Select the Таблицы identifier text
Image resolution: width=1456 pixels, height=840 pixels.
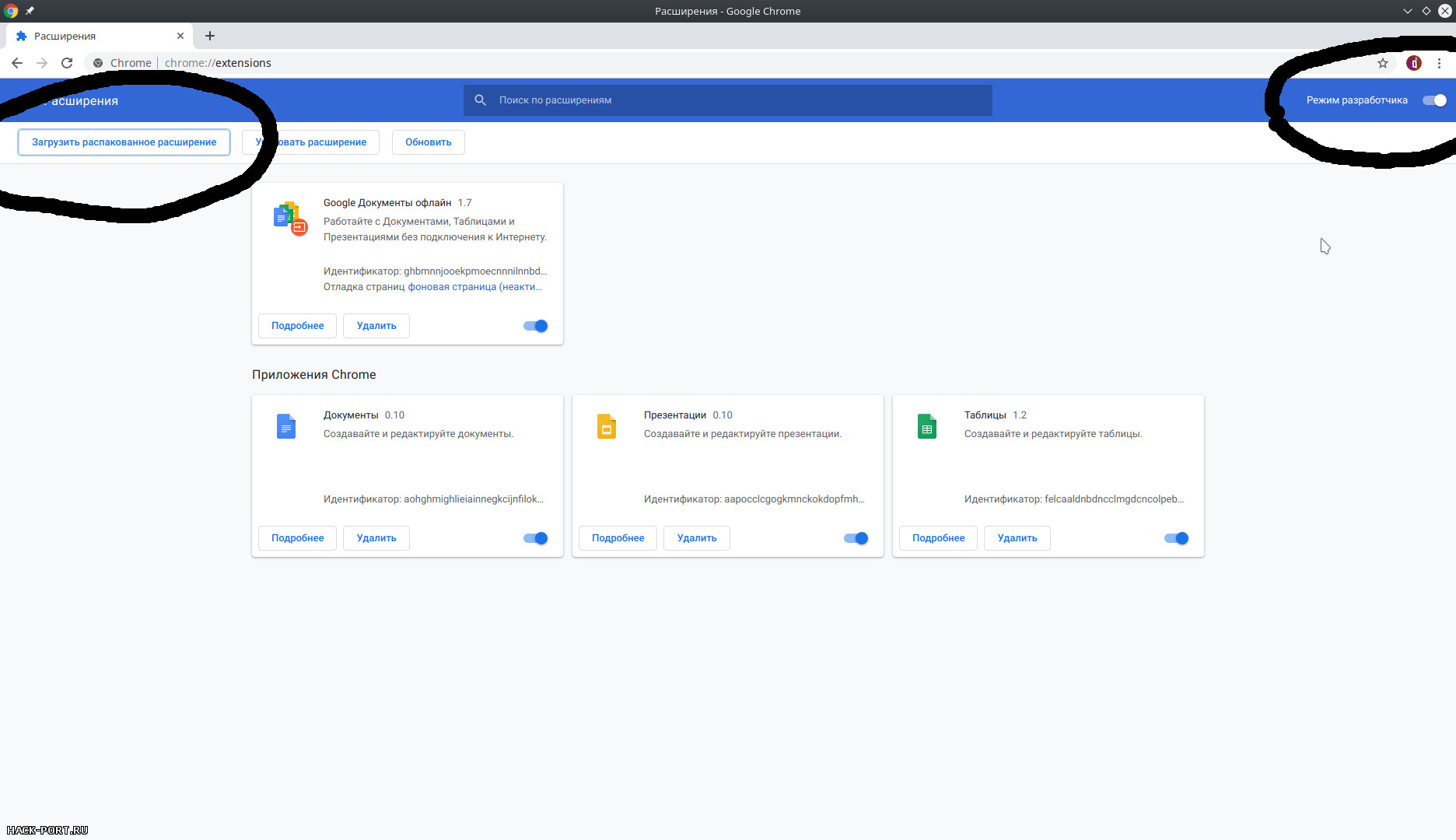[1074, 499]
